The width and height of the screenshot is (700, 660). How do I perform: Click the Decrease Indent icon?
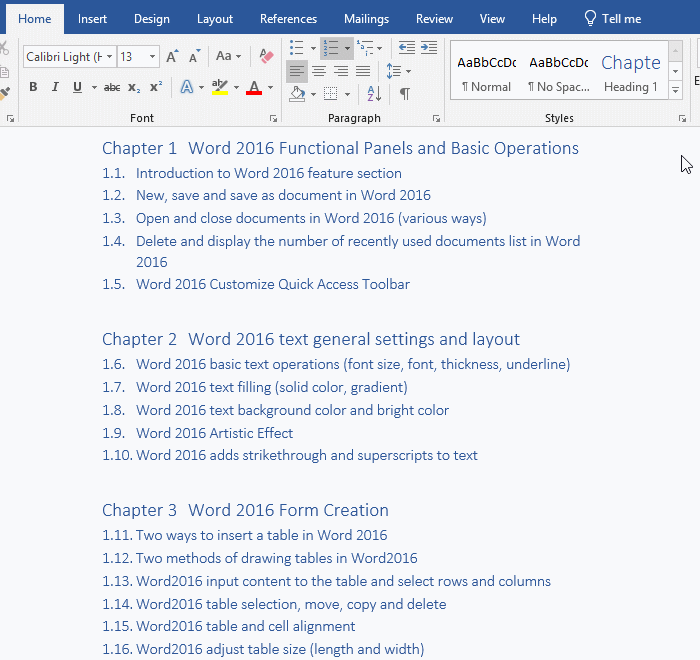tap(407, 47)
